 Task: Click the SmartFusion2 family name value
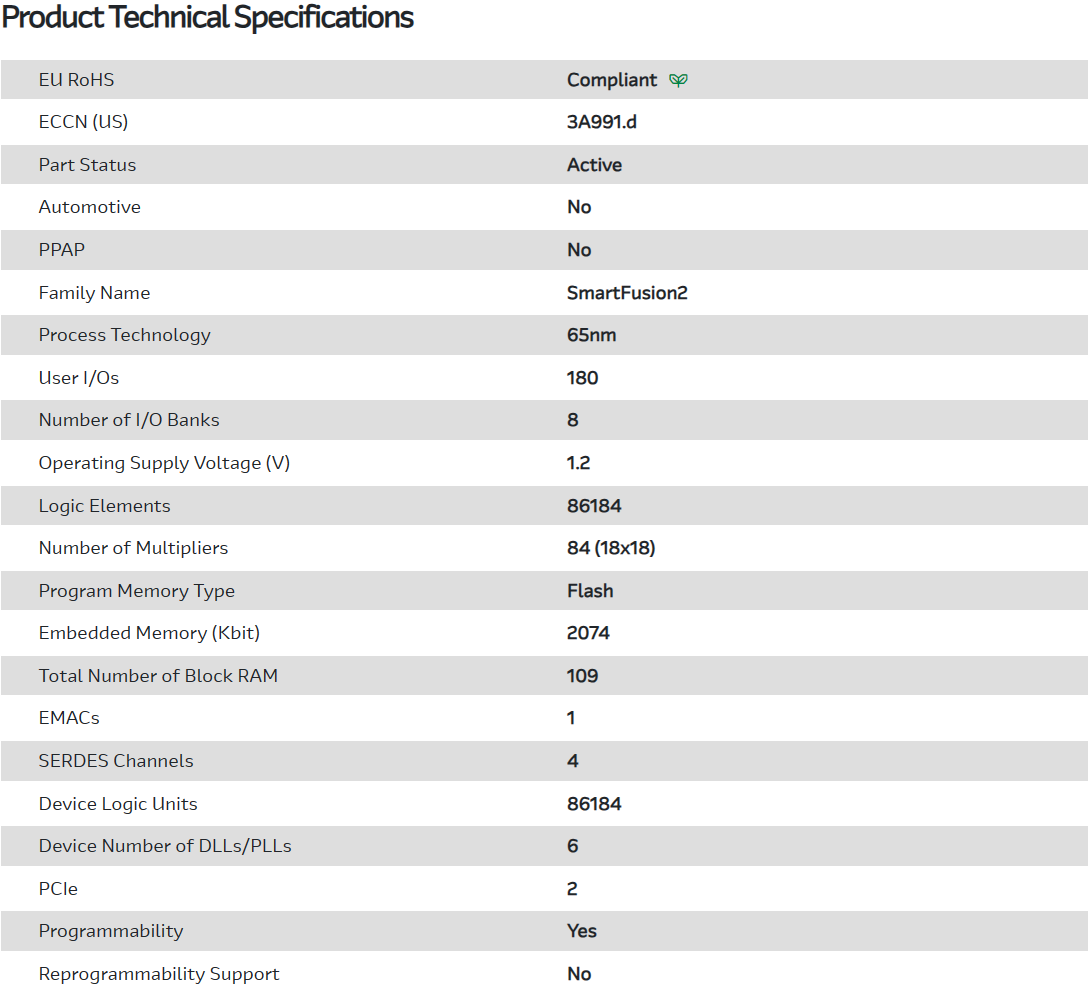tap(627, 293)
